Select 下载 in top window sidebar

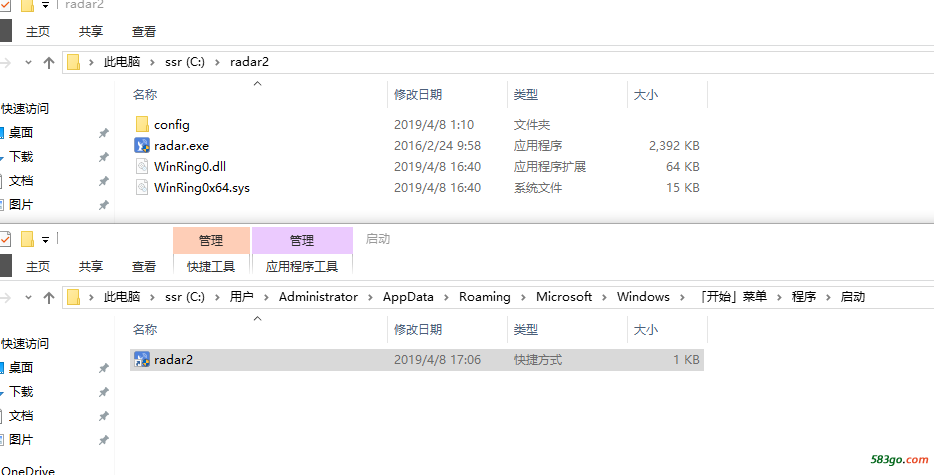coord(21,157)
